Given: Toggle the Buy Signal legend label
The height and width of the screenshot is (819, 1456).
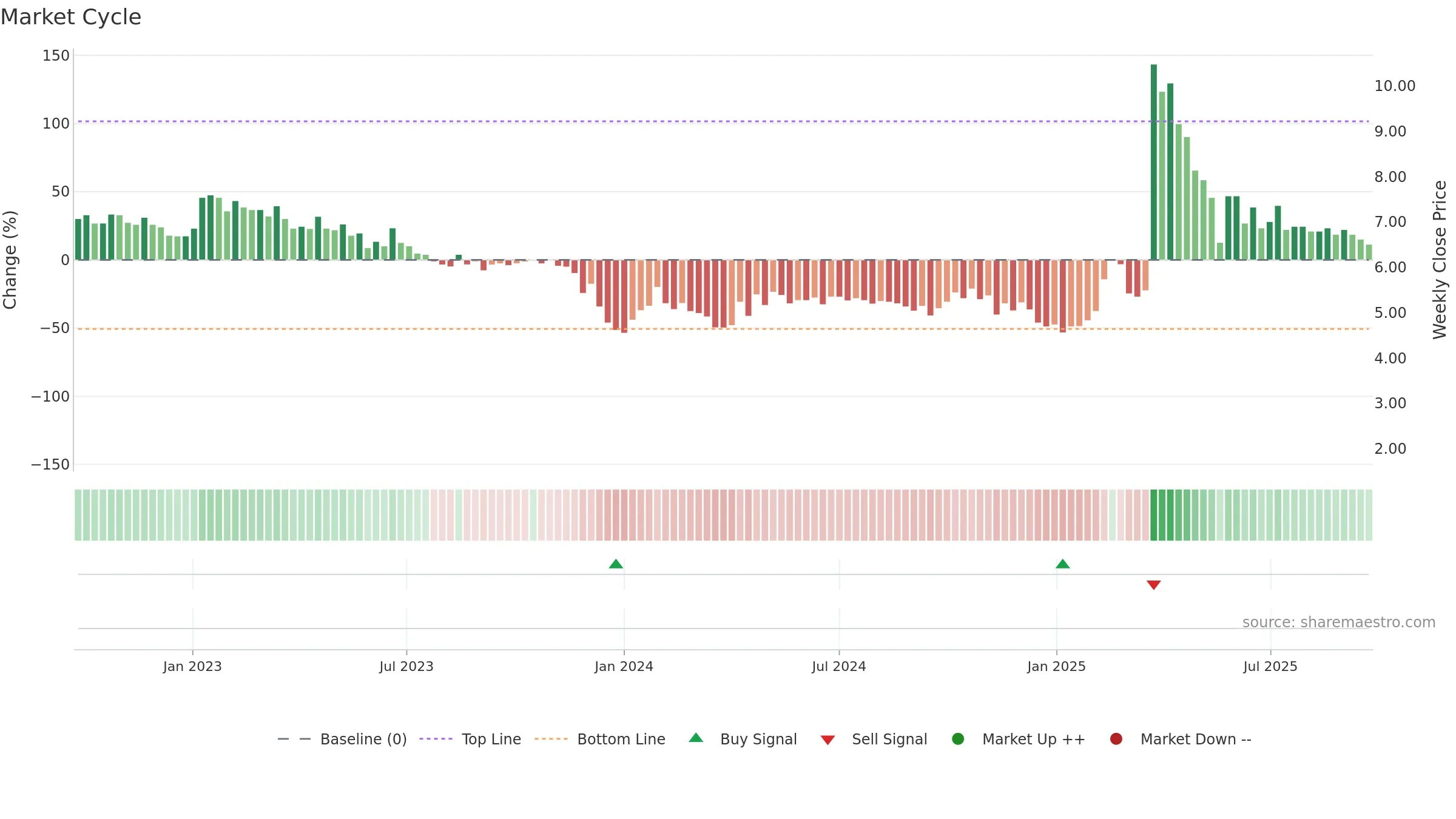Looking at the screenshot, I should (x=758, y=740).
